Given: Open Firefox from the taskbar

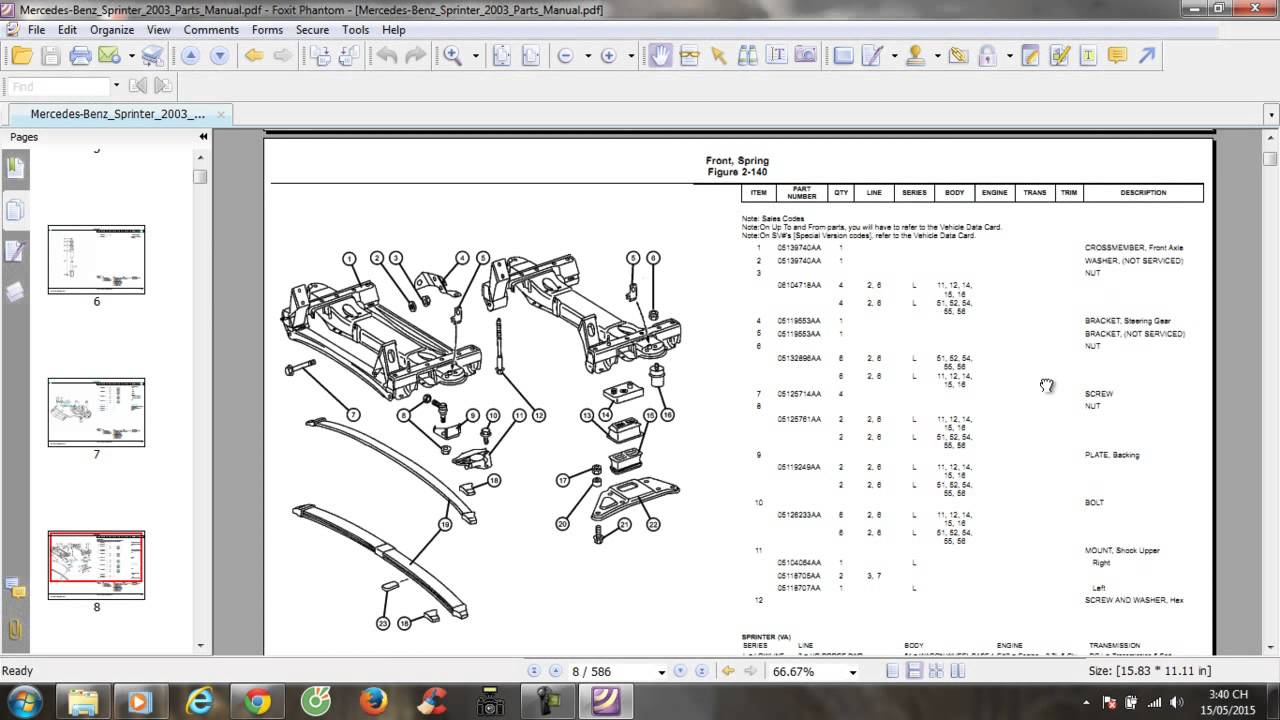Looking at the screenshot, I should [x=373, y=702].
